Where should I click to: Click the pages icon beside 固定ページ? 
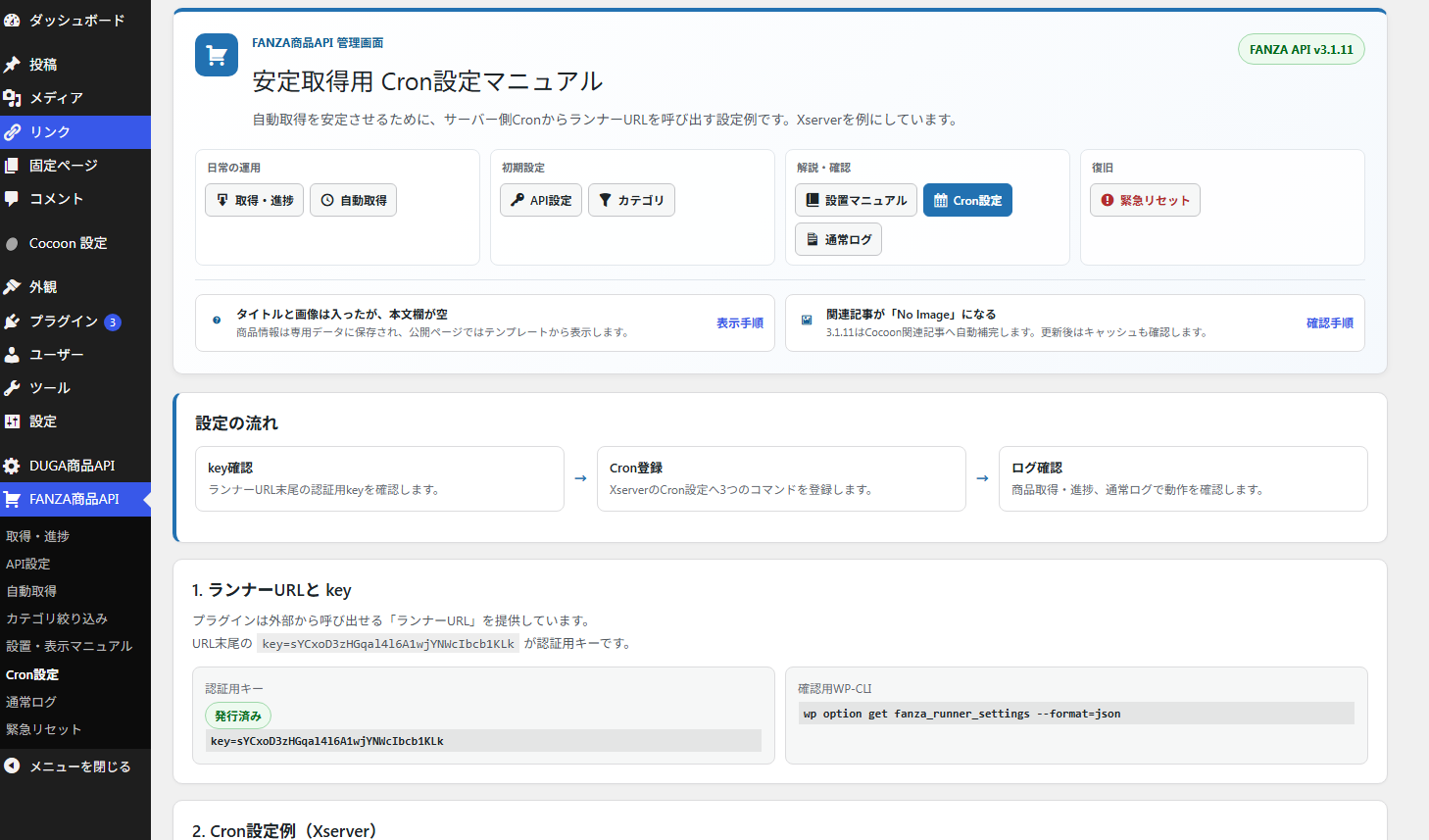coord(12,166)
